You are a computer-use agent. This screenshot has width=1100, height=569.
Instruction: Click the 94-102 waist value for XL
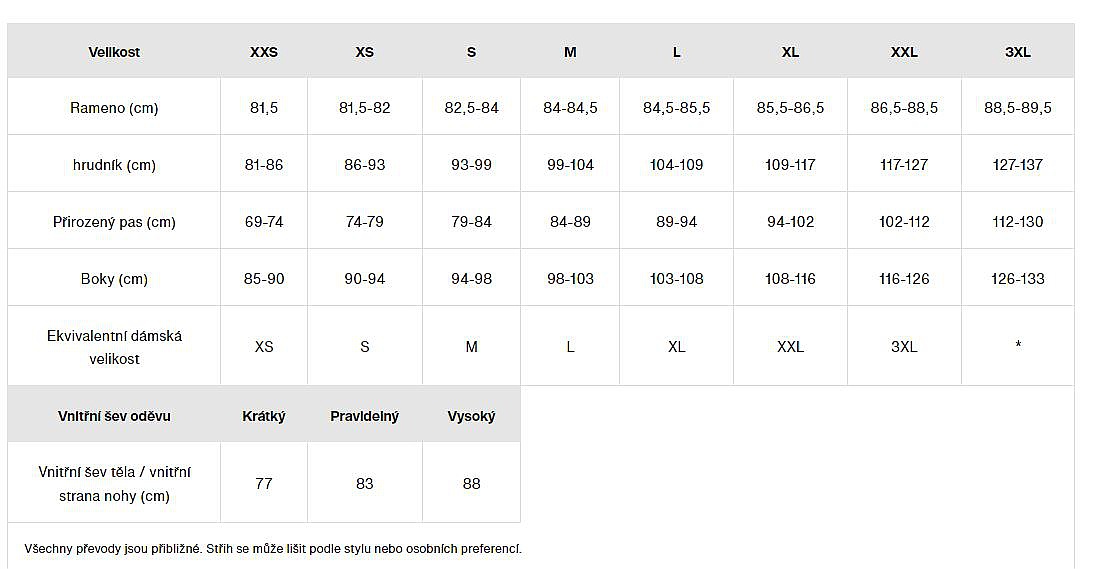click(790, 222)
